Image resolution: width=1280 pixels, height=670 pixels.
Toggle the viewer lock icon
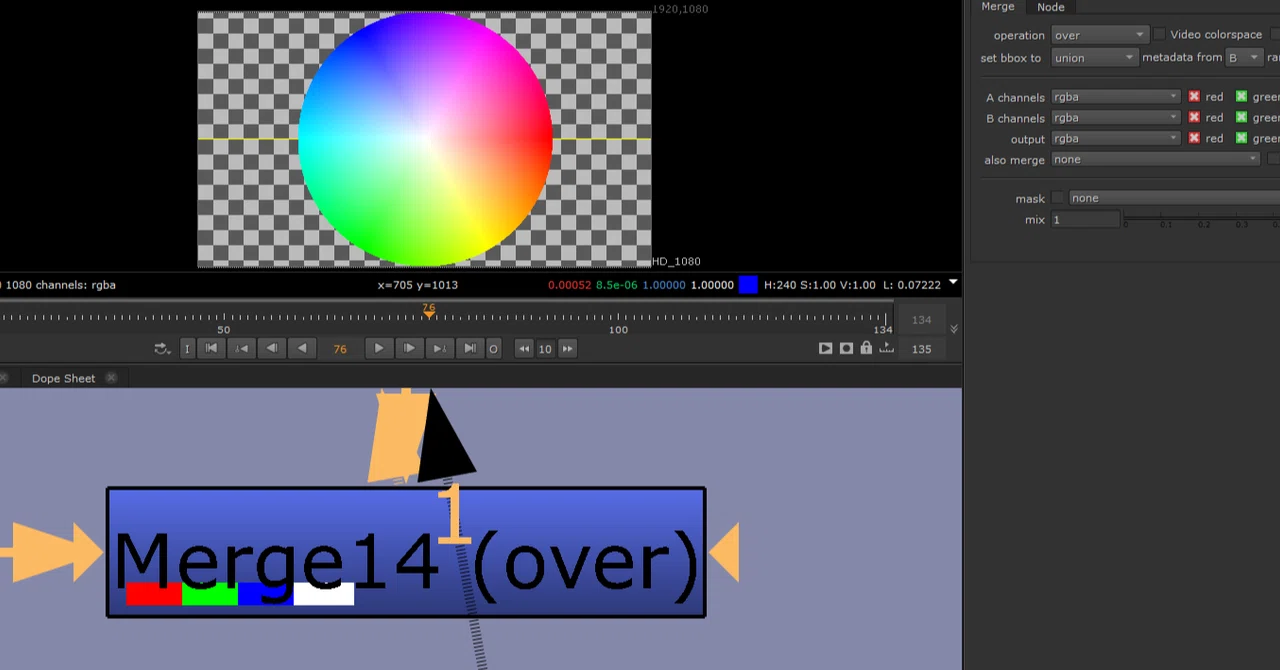(866, 348)
